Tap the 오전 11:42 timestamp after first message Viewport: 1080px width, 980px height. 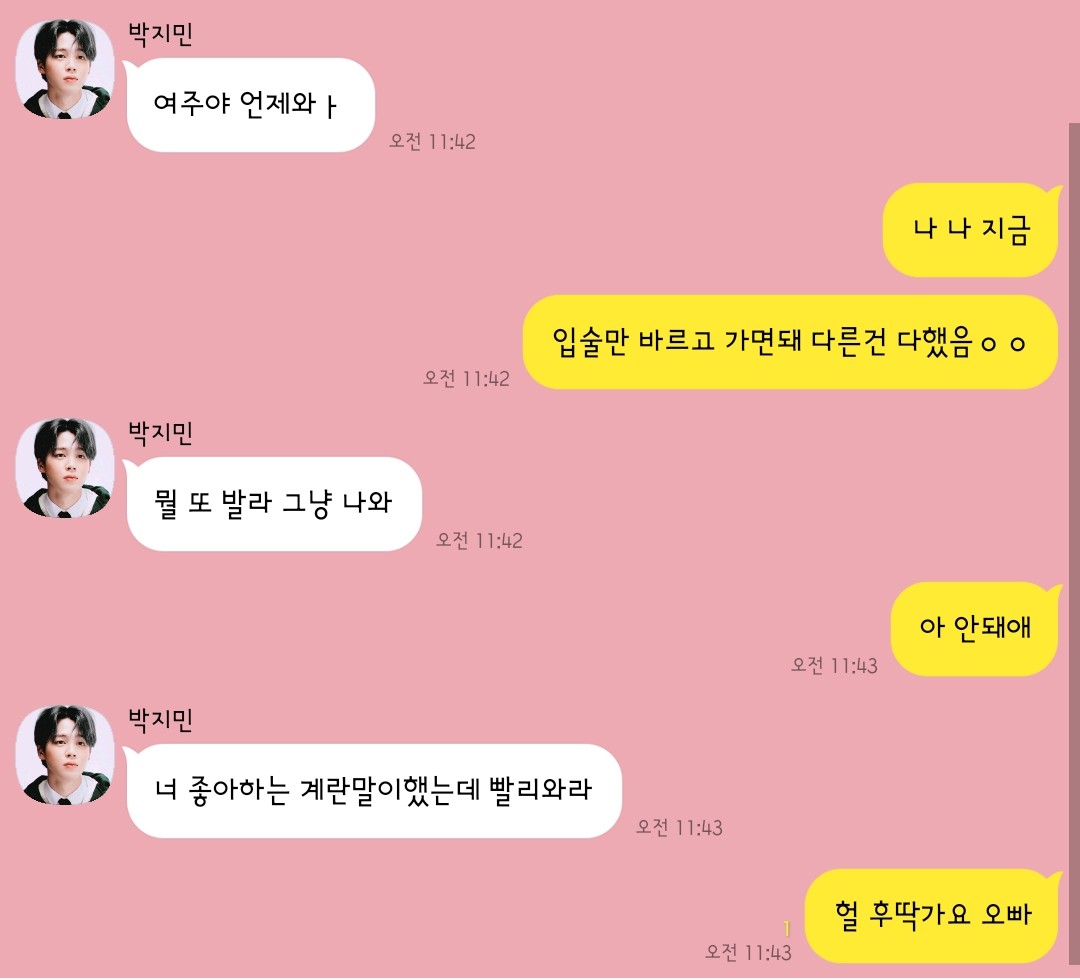[x=432, y=141]
